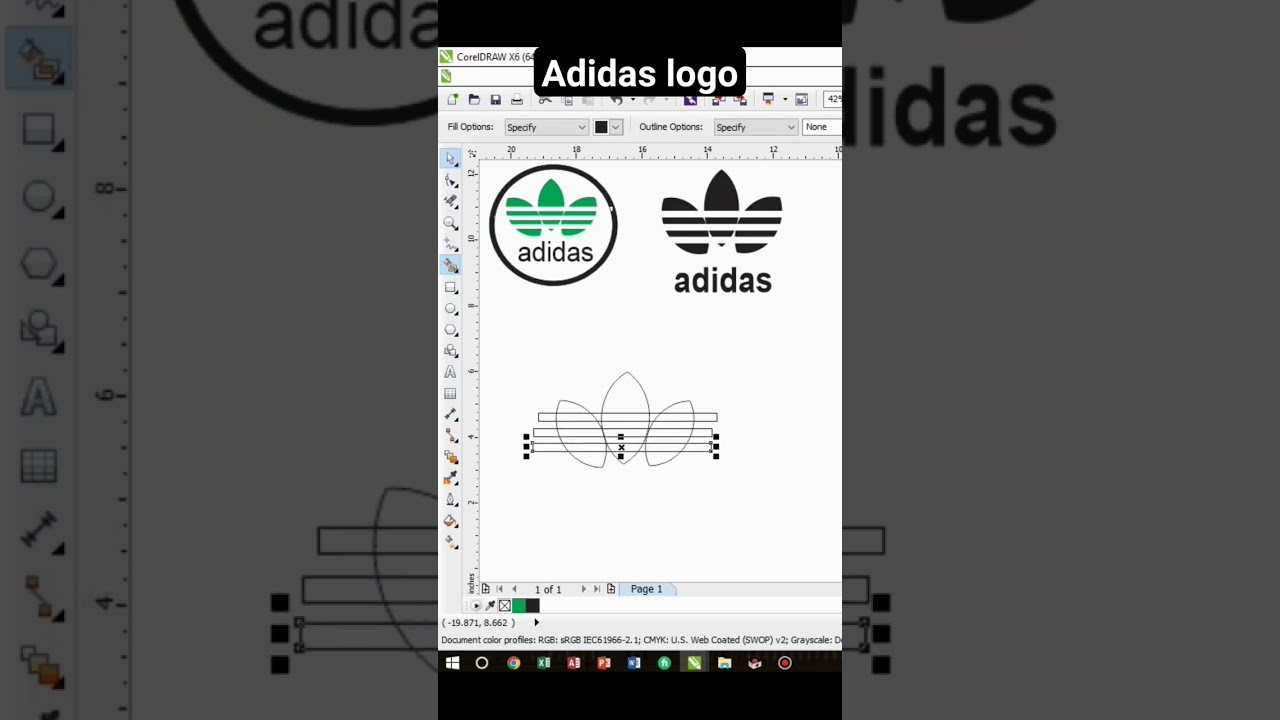Click the Undo arrow icon
This screenshot has width=1280, height=720.
tap(616, 100)
